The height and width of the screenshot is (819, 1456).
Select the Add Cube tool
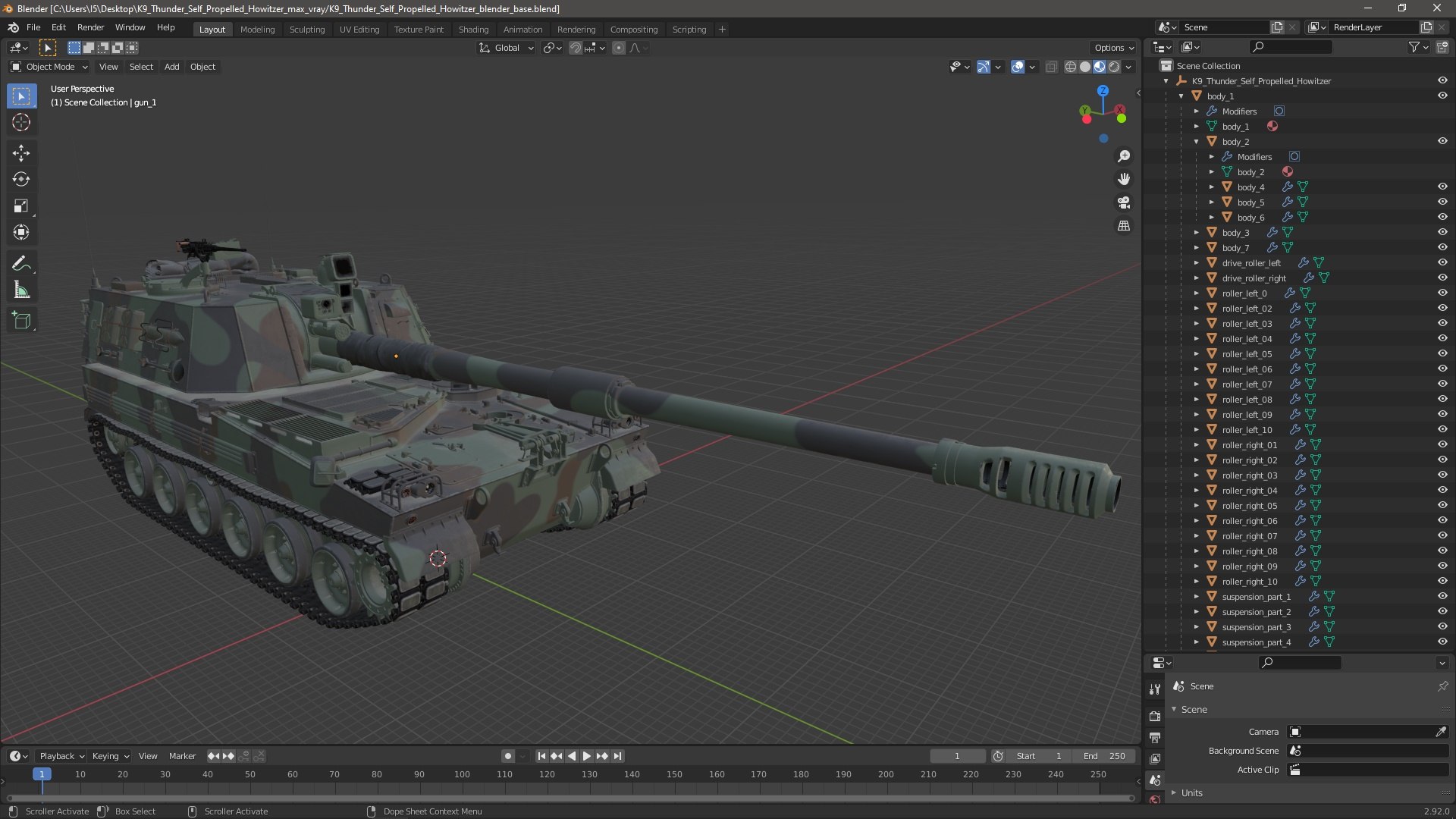point(21,321)
